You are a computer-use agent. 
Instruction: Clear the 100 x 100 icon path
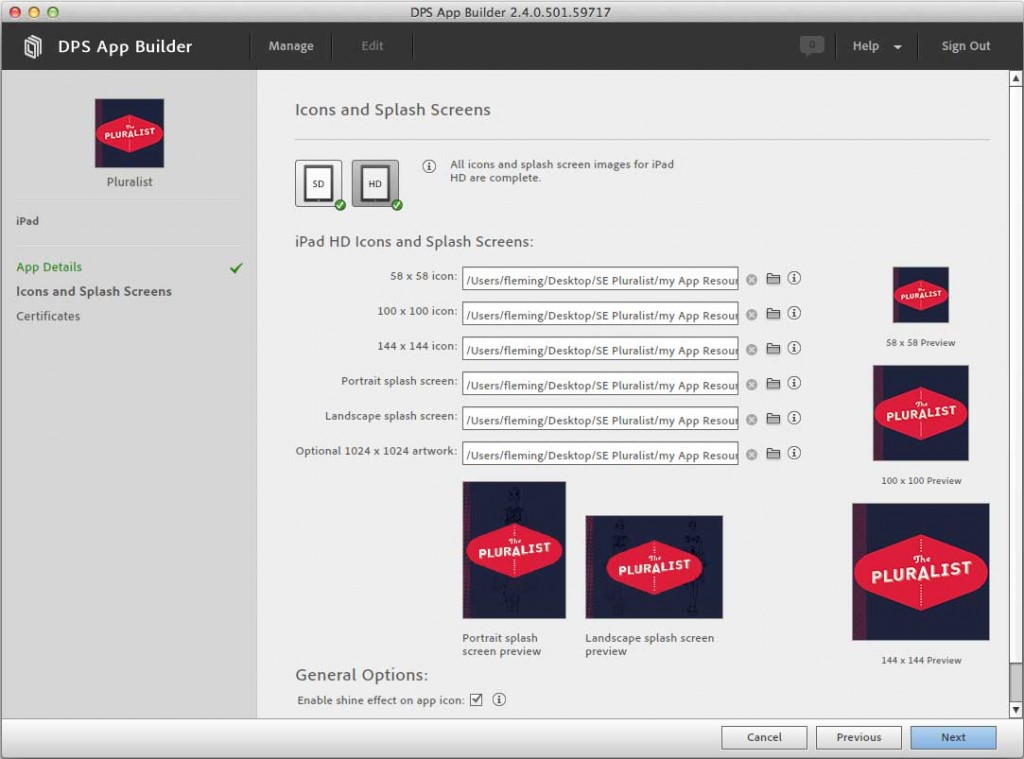[x=752, y=314]
